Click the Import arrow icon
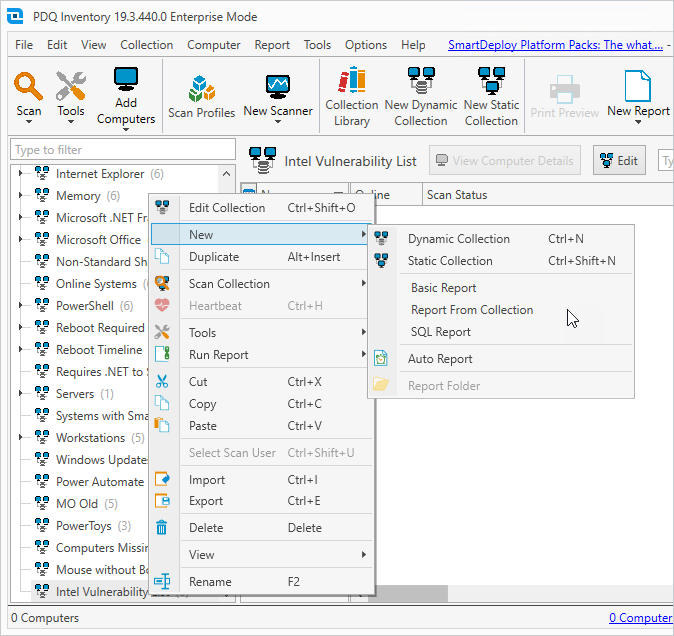Screen dimensions: 674x636 pos(162,479)
